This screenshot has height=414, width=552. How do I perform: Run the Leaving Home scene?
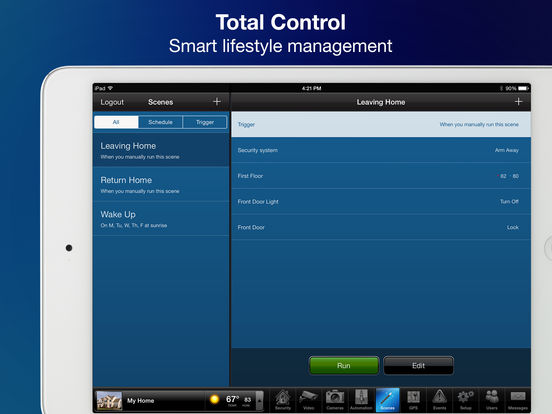(344, 365)
